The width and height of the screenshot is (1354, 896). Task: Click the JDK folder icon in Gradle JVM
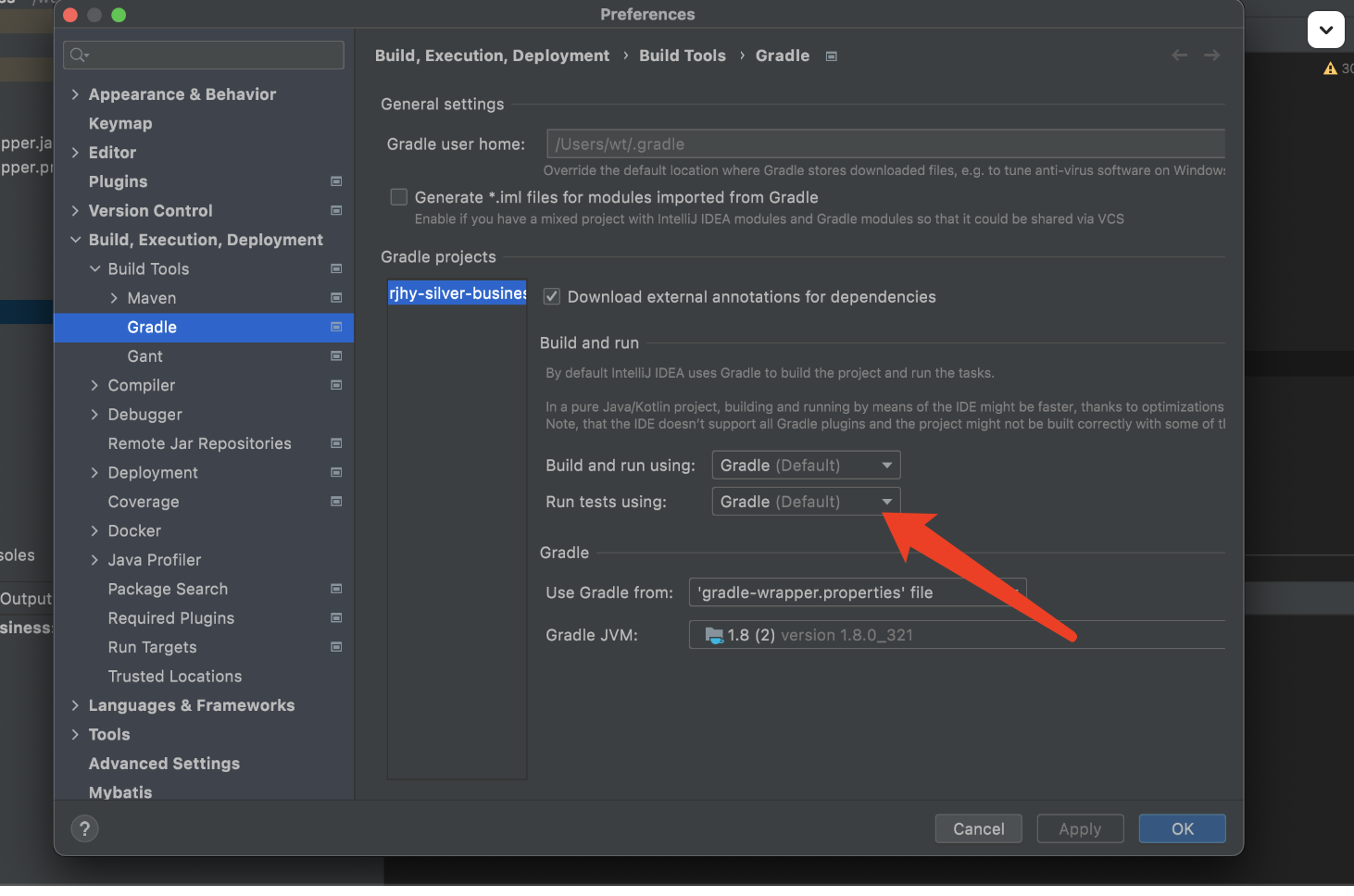click(714, 635)
